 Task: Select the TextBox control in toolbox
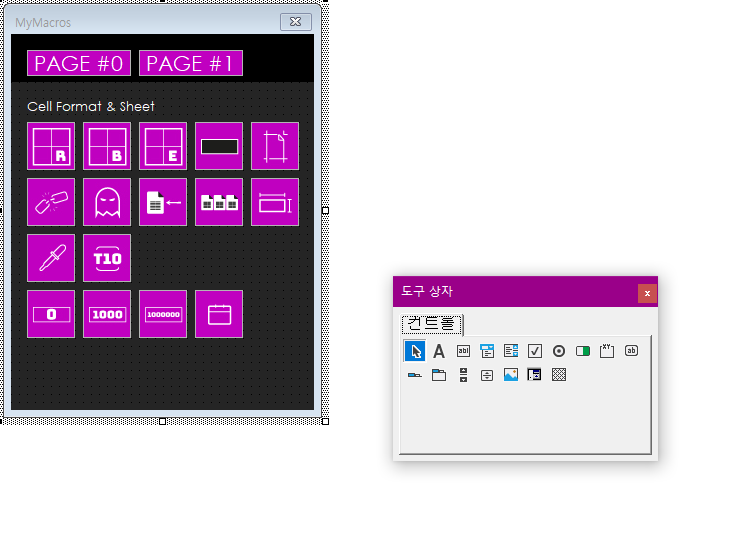(463, 351)
